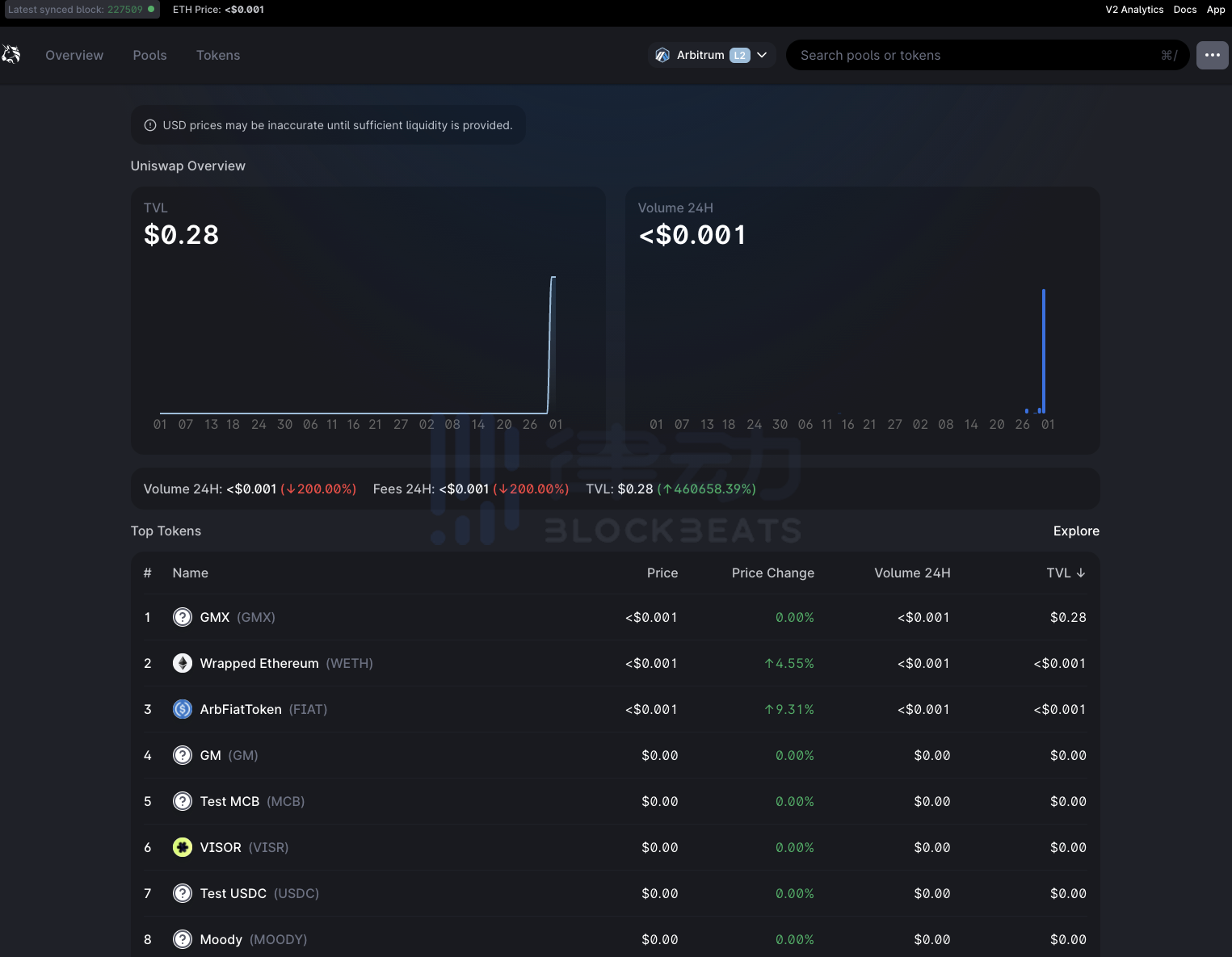Switch to the Pools tab

pyautogui.click(x=149, y=55)
